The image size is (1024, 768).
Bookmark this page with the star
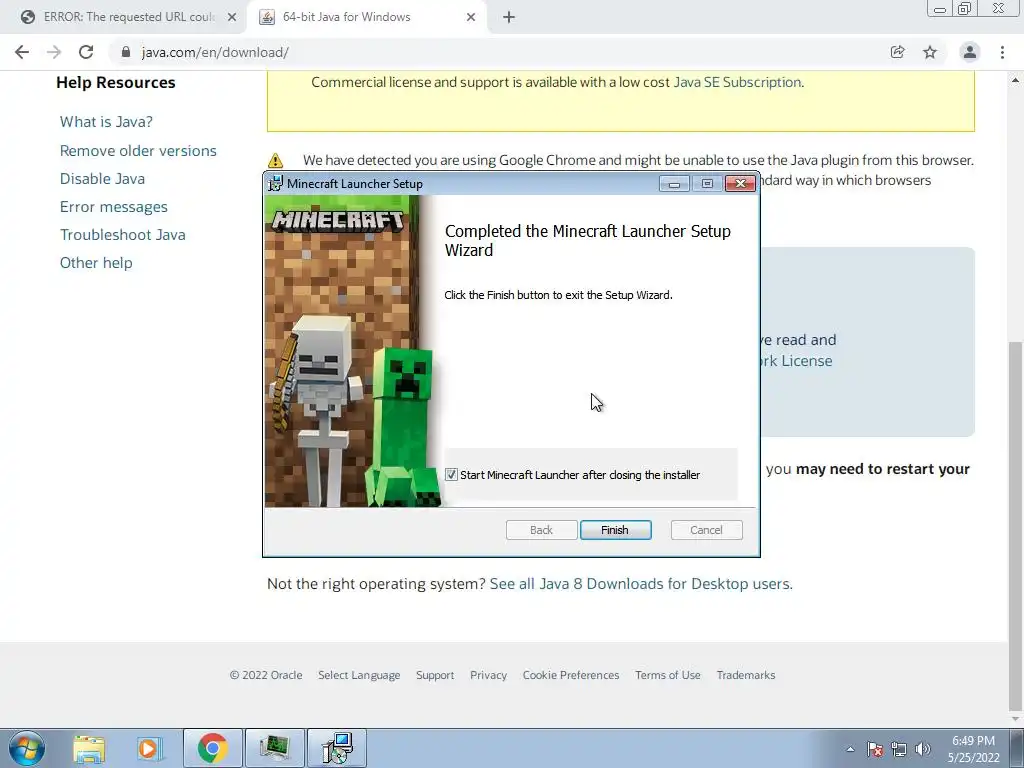930,52
